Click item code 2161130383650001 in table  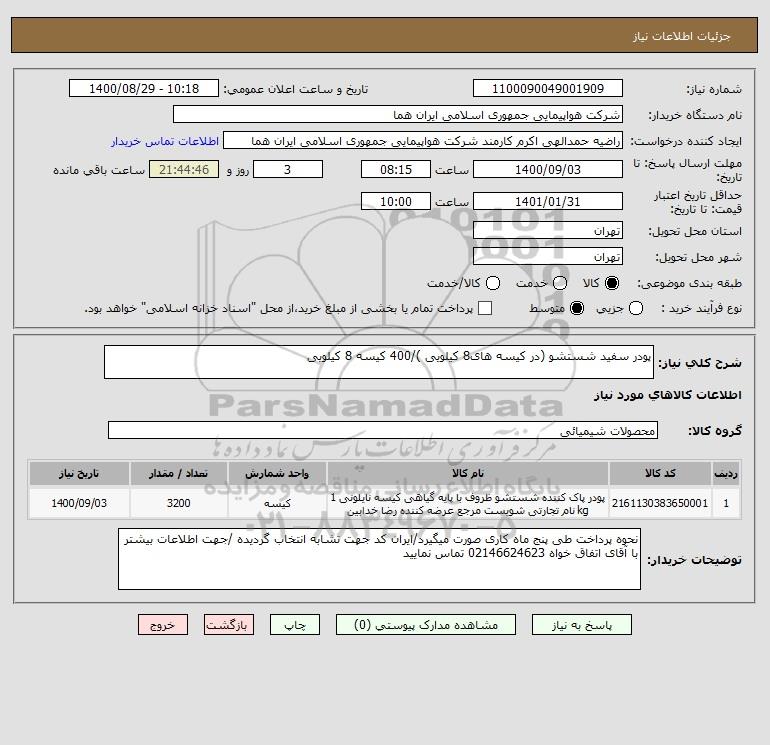tap(660, 503)
